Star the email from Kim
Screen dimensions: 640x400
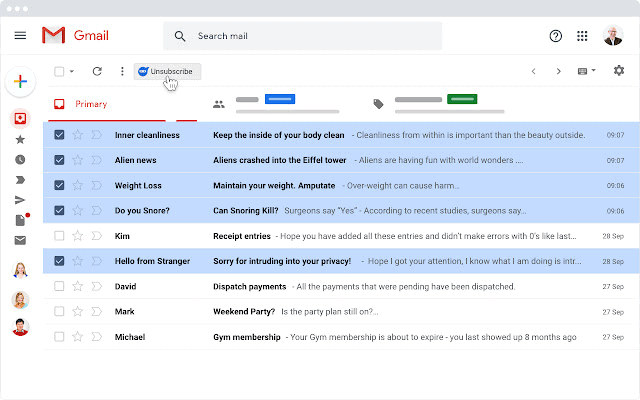pos(78,236)
